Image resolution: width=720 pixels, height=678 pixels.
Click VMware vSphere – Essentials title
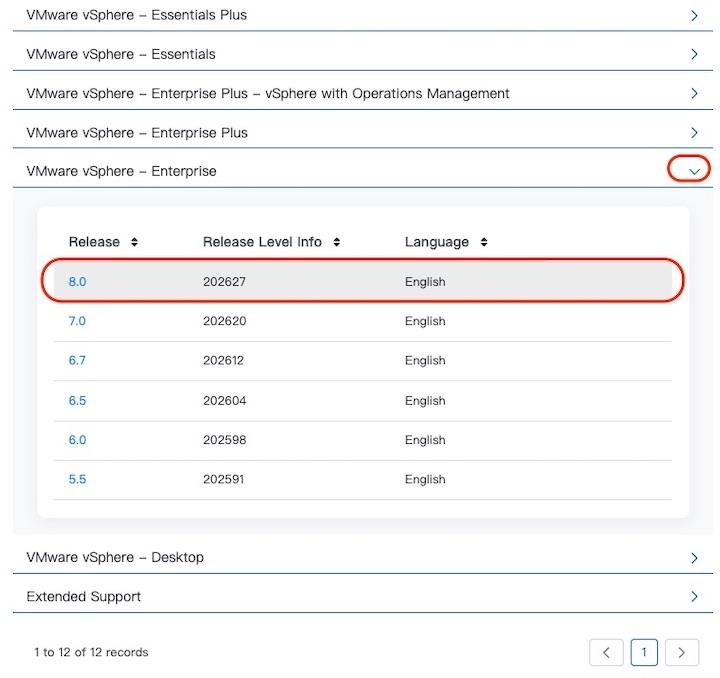click(121, 54)
